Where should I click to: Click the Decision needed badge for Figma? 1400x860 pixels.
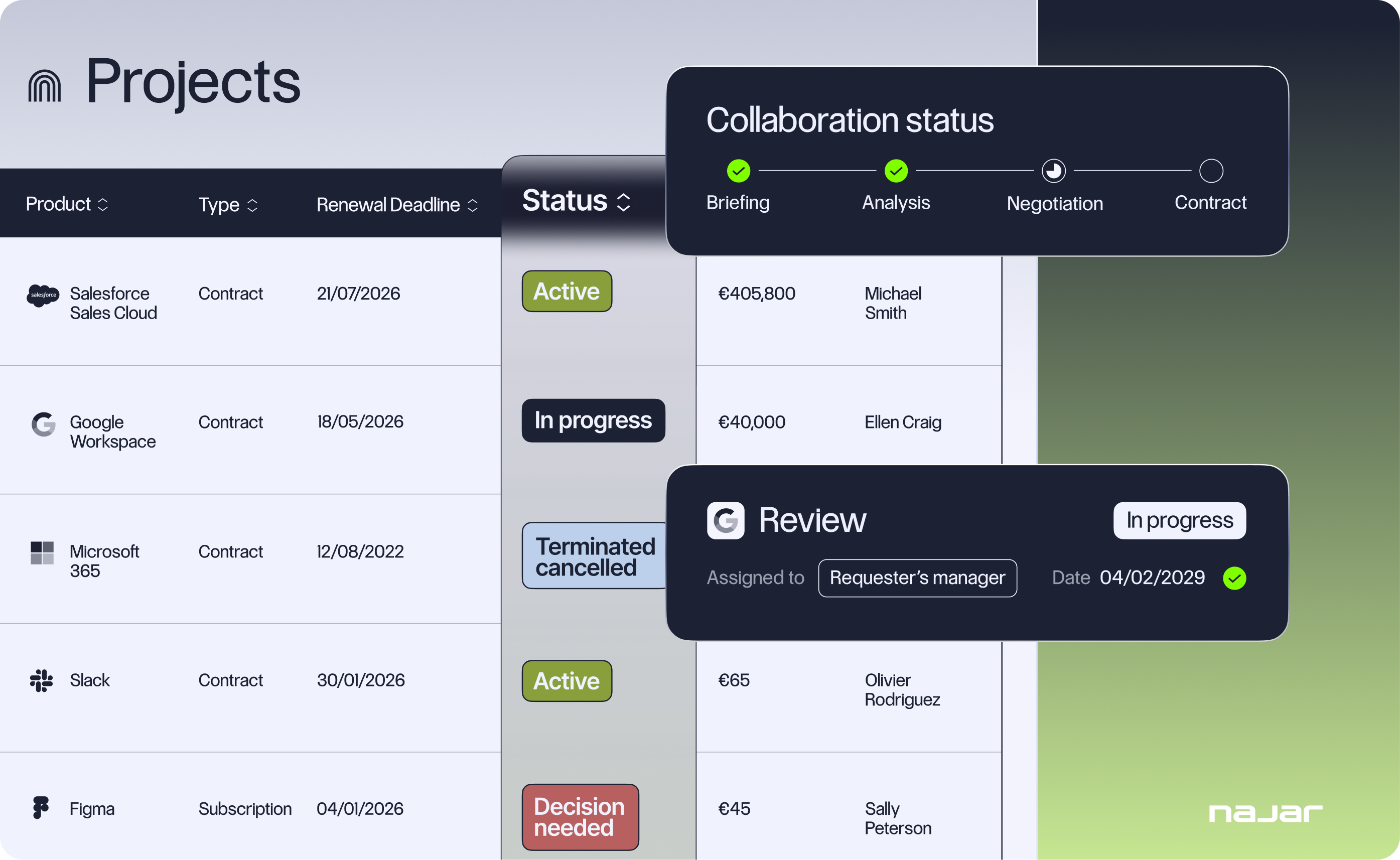(580, 817)
